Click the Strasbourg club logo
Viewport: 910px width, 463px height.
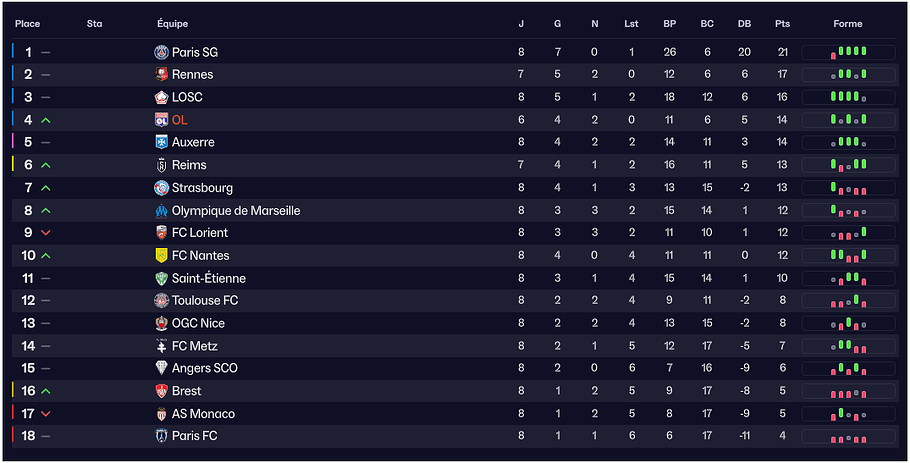(x=161, y=188)
